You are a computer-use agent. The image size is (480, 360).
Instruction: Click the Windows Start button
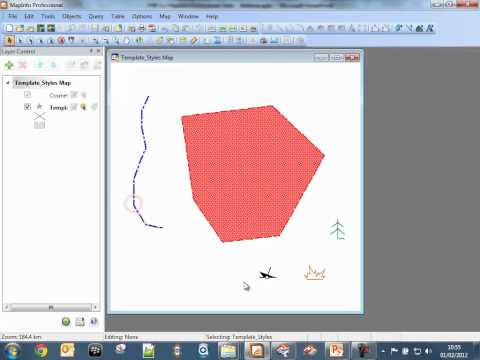pos(12,351)
